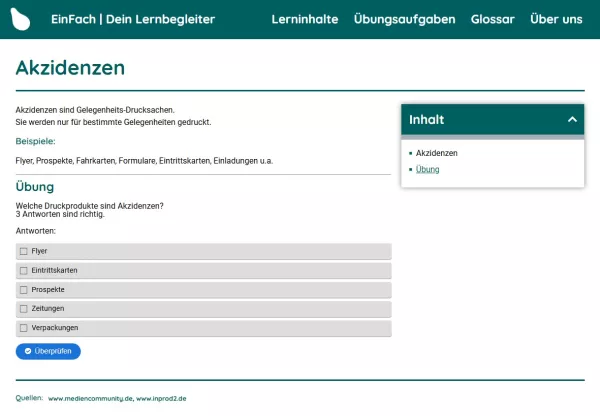The width and height of the screenshot is (600, 416).
Task: Click the checkmark icon in Überprüfen button
Action: (28, 351)
